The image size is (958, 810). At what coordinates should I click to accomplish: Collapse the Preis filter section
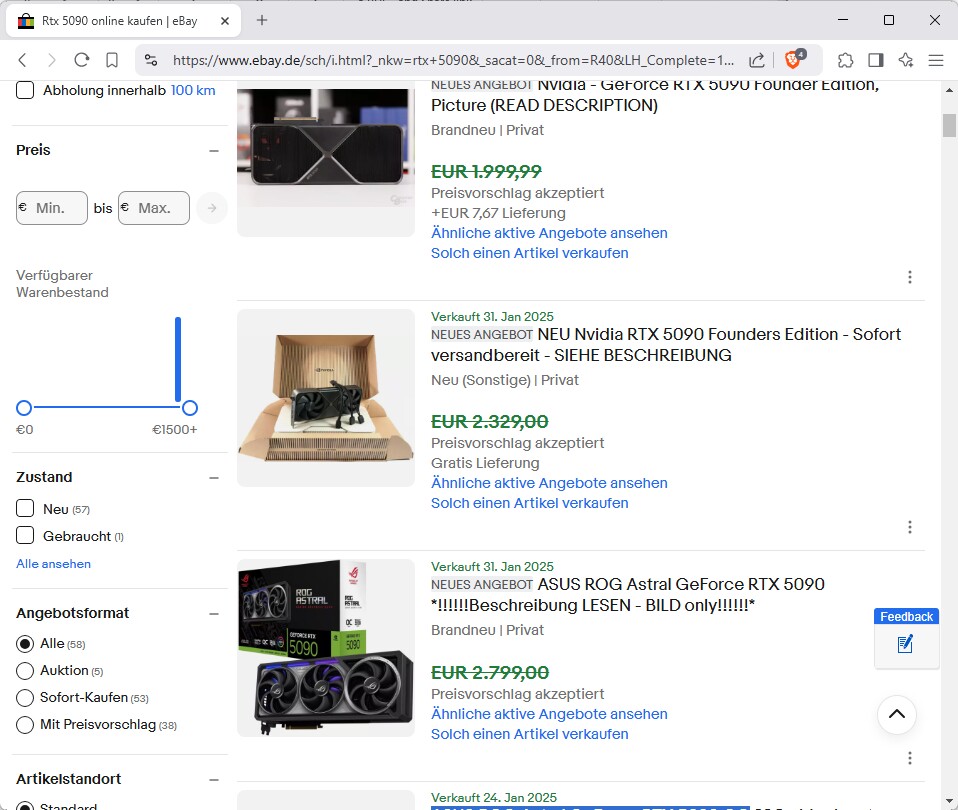click(x=213, y=150)
